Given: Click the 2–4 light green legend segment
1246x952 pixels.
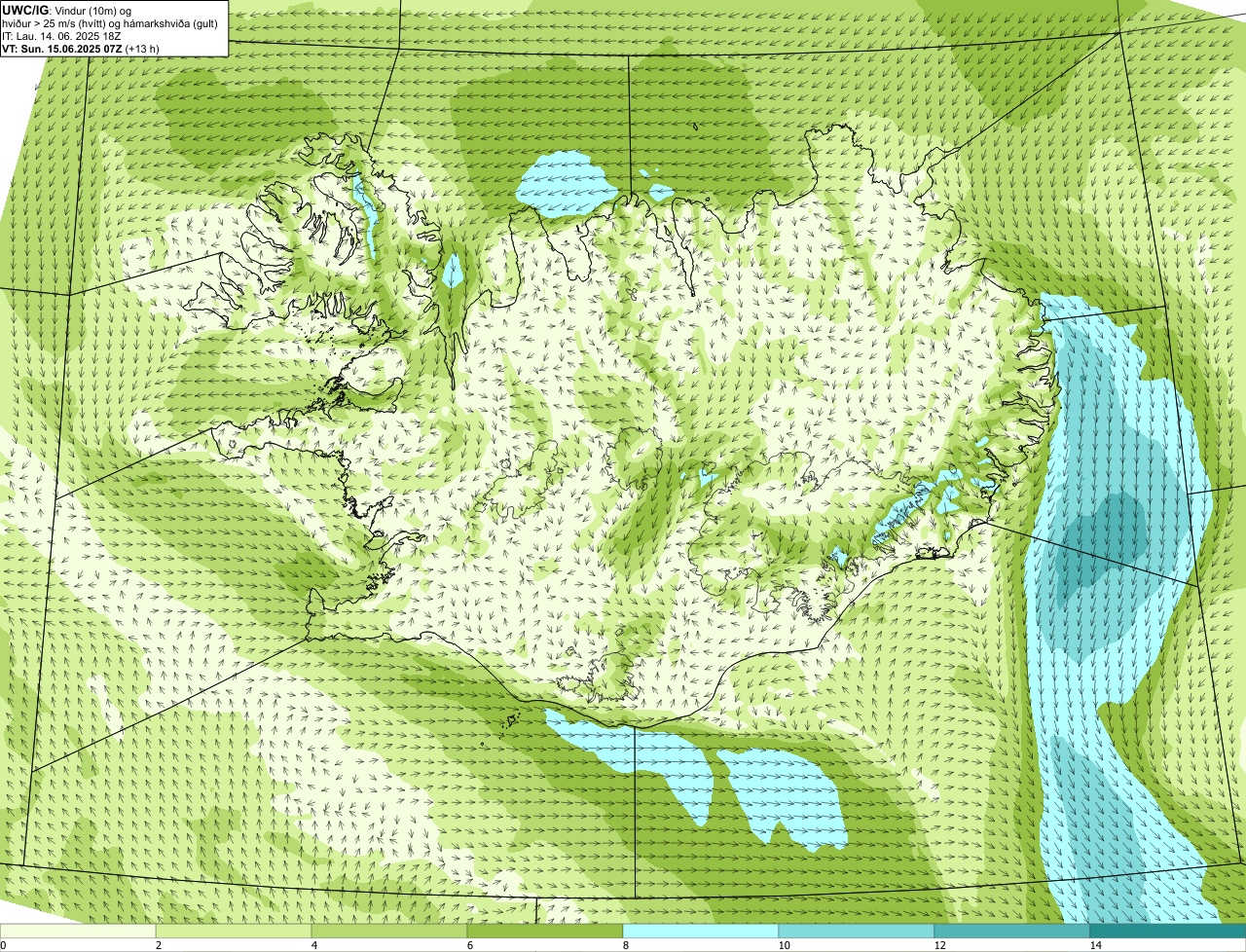Looking at the screenshot, I should coord(234,931).
